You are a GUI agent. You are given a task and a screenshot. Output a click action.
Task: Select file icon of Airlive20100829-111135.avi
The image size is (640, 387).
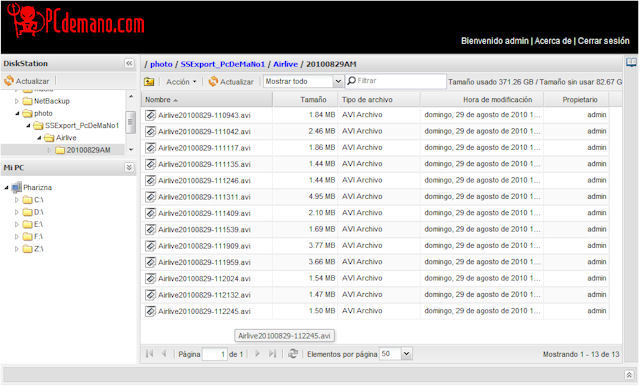click(x=150, y=164)
